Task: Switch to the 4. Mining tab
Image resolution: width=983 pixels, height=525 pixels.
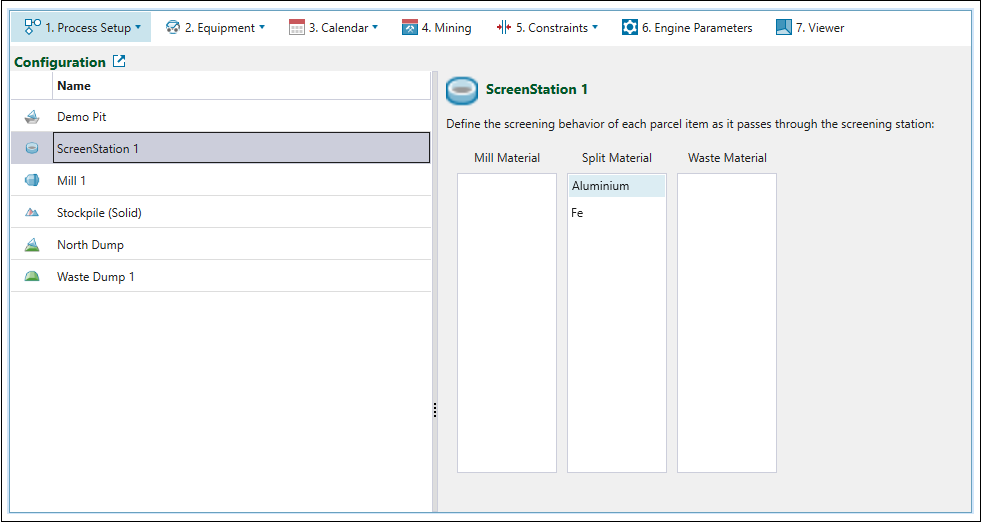Action: click(437, 28)
